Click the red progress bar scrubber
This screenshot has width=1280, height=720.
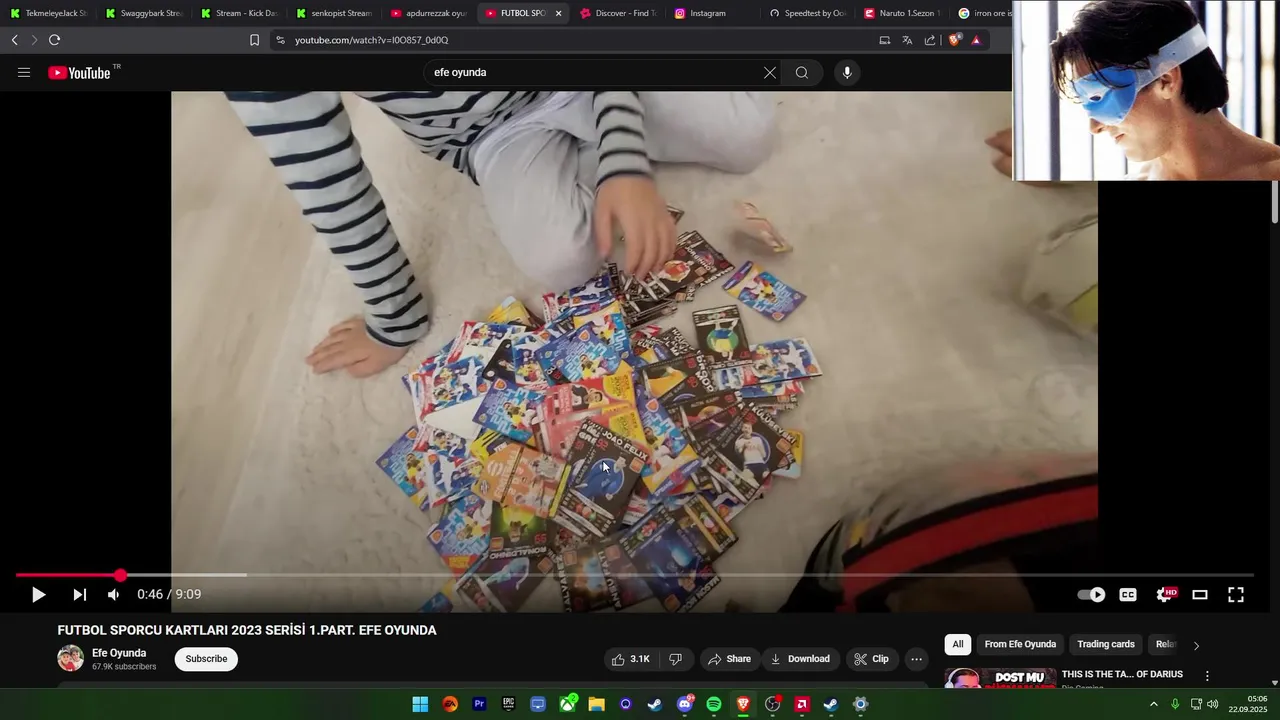[x=120, y=575]
